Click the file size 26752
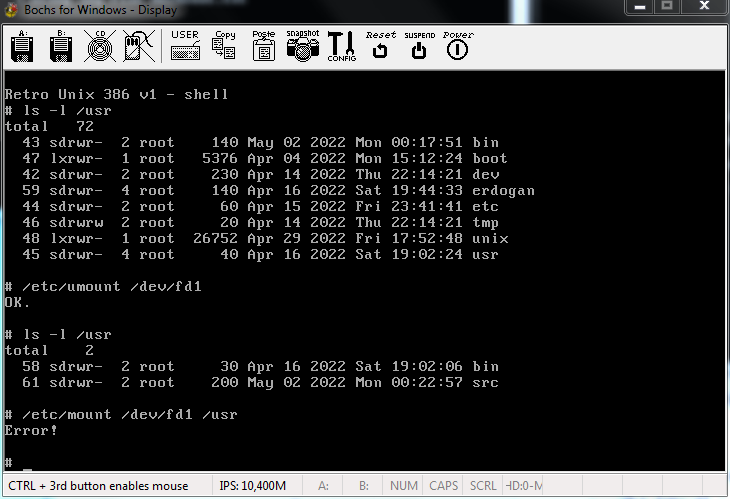 pos(216,238)
